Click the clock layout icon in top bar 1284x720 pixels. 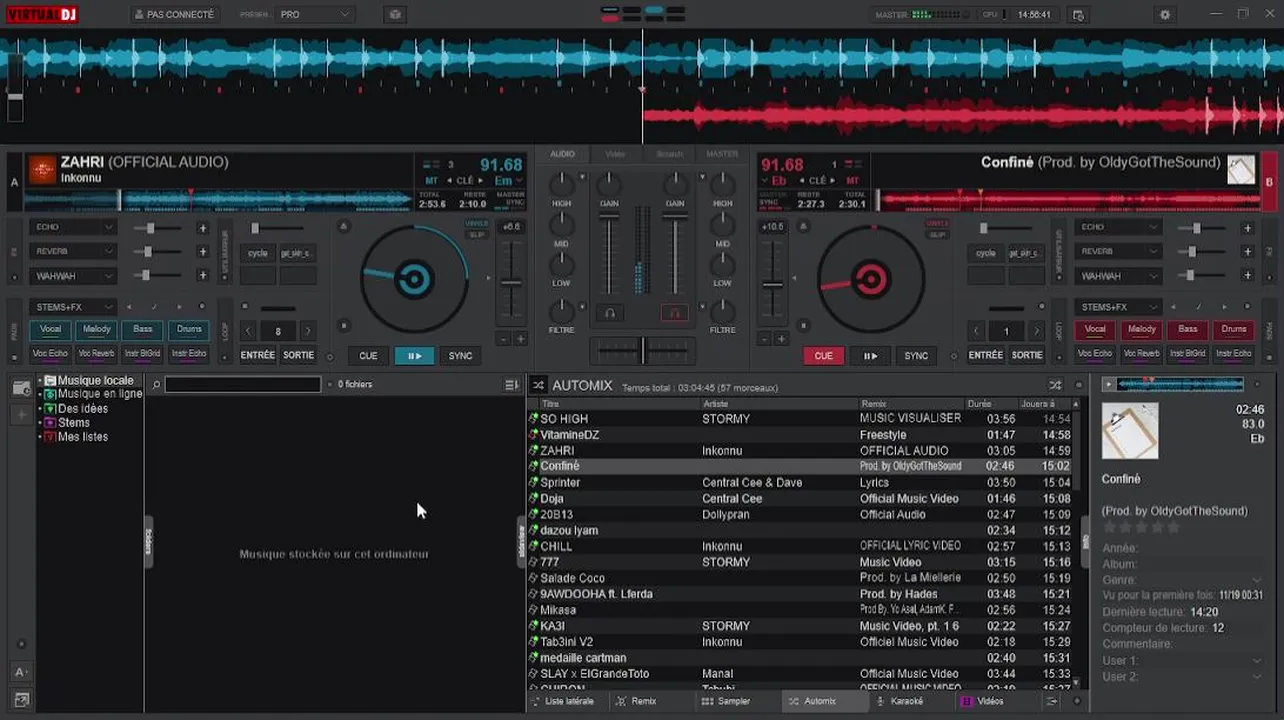[x=1078, y=15]
